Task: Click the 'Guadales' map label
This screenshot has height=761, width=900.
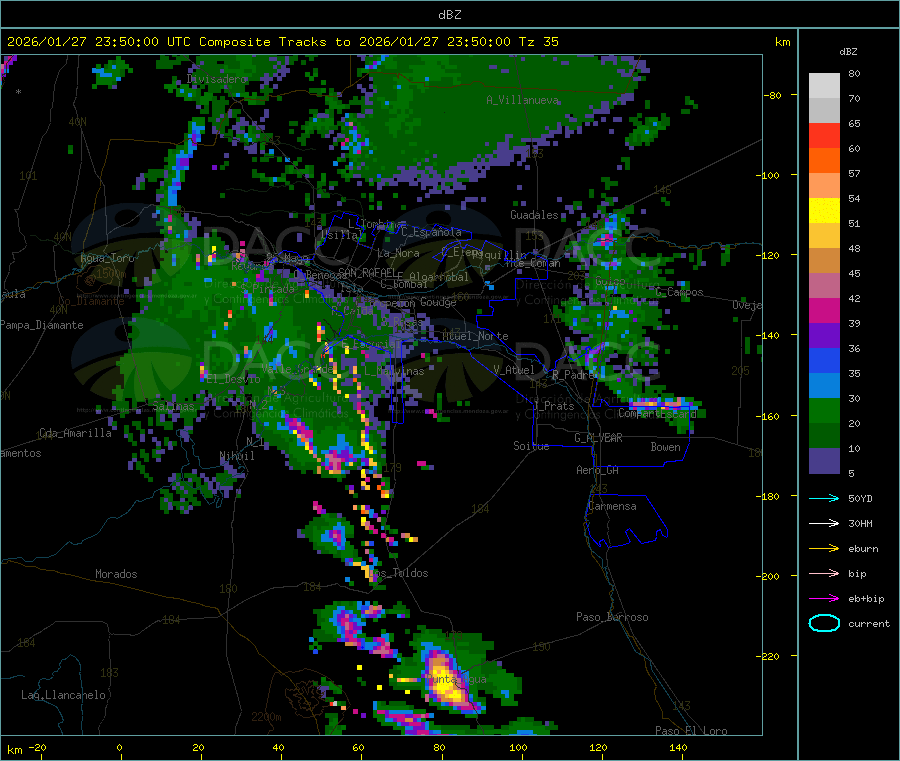Action: 534,215
